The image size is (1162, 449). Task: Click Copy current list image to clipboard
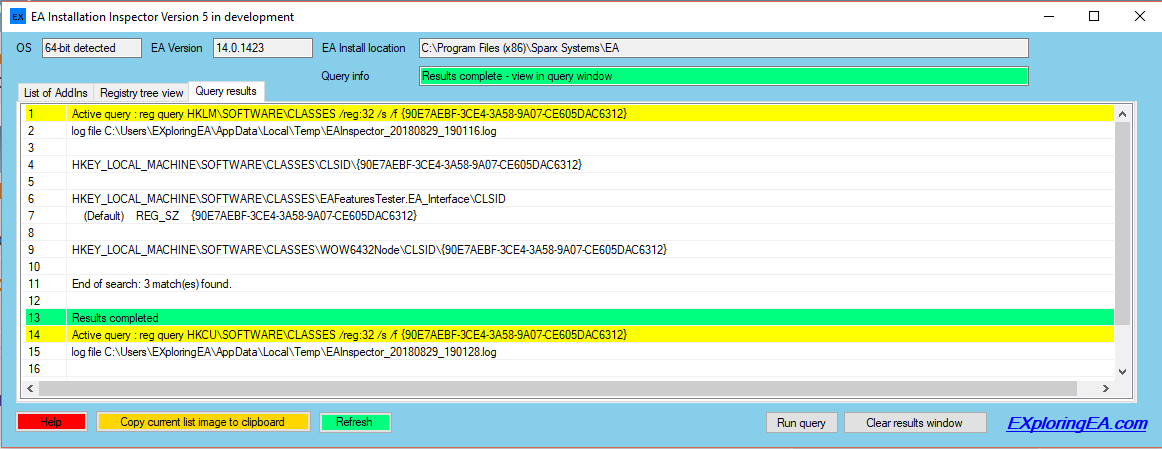203,422
